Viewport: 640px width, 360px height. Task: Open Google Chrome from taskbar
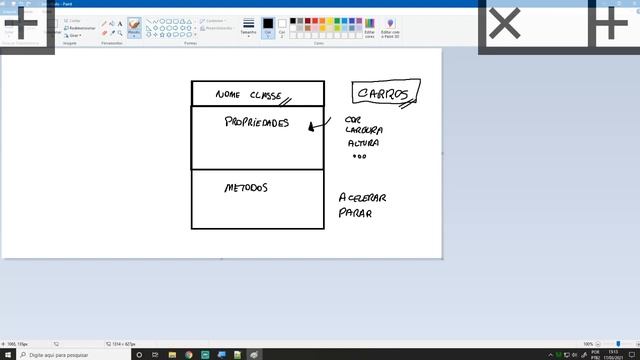point(189,355)
